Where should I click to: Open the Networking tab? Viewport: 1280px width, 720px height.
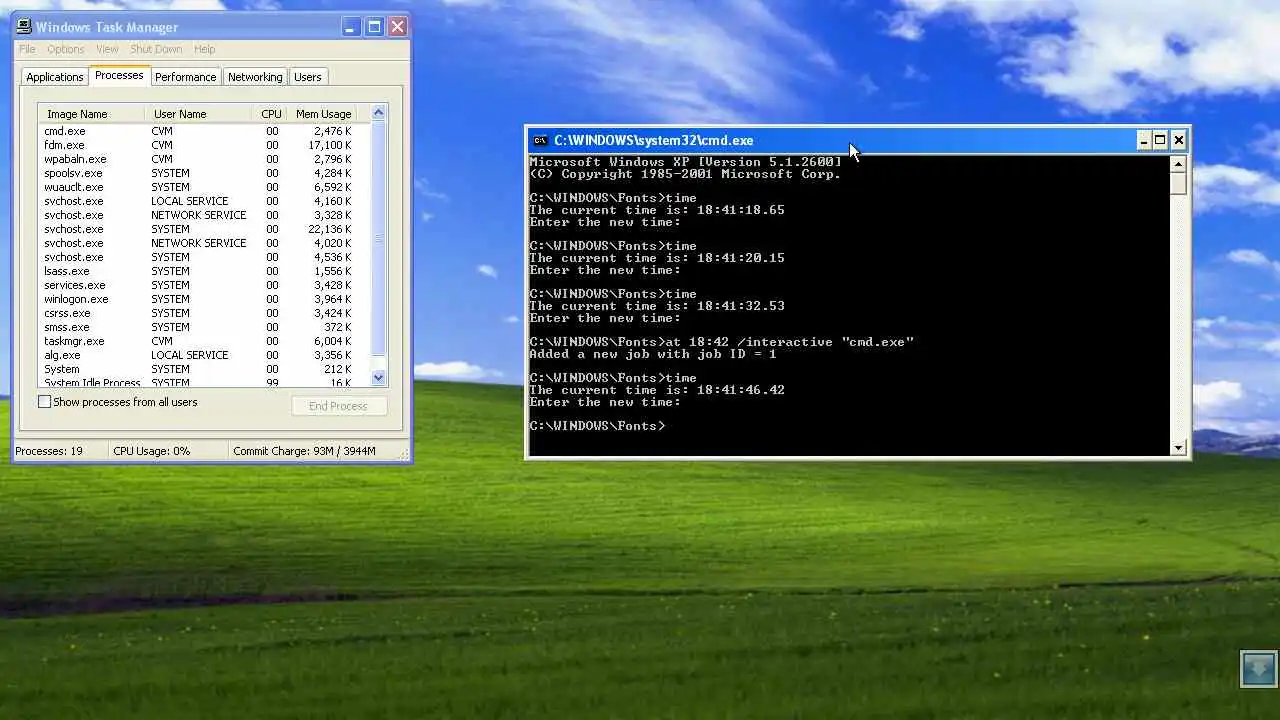255,77
